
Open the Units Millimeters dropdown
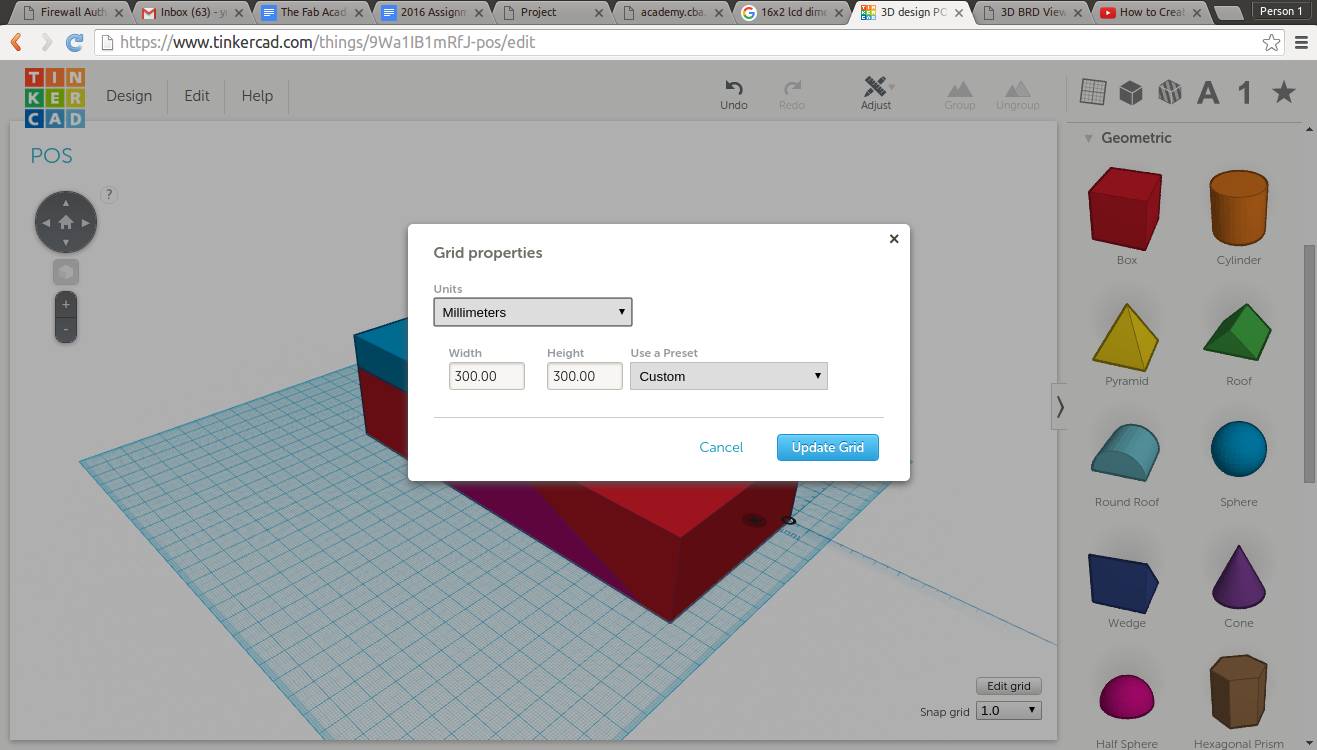[x=533, y=312]
